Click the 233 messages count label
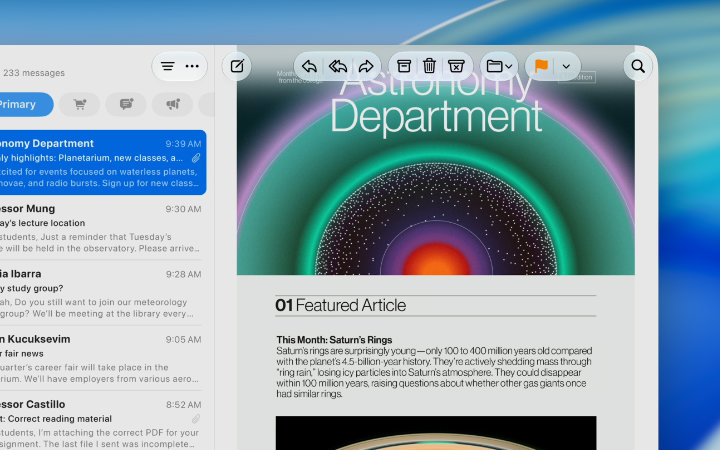 [34, 73]
